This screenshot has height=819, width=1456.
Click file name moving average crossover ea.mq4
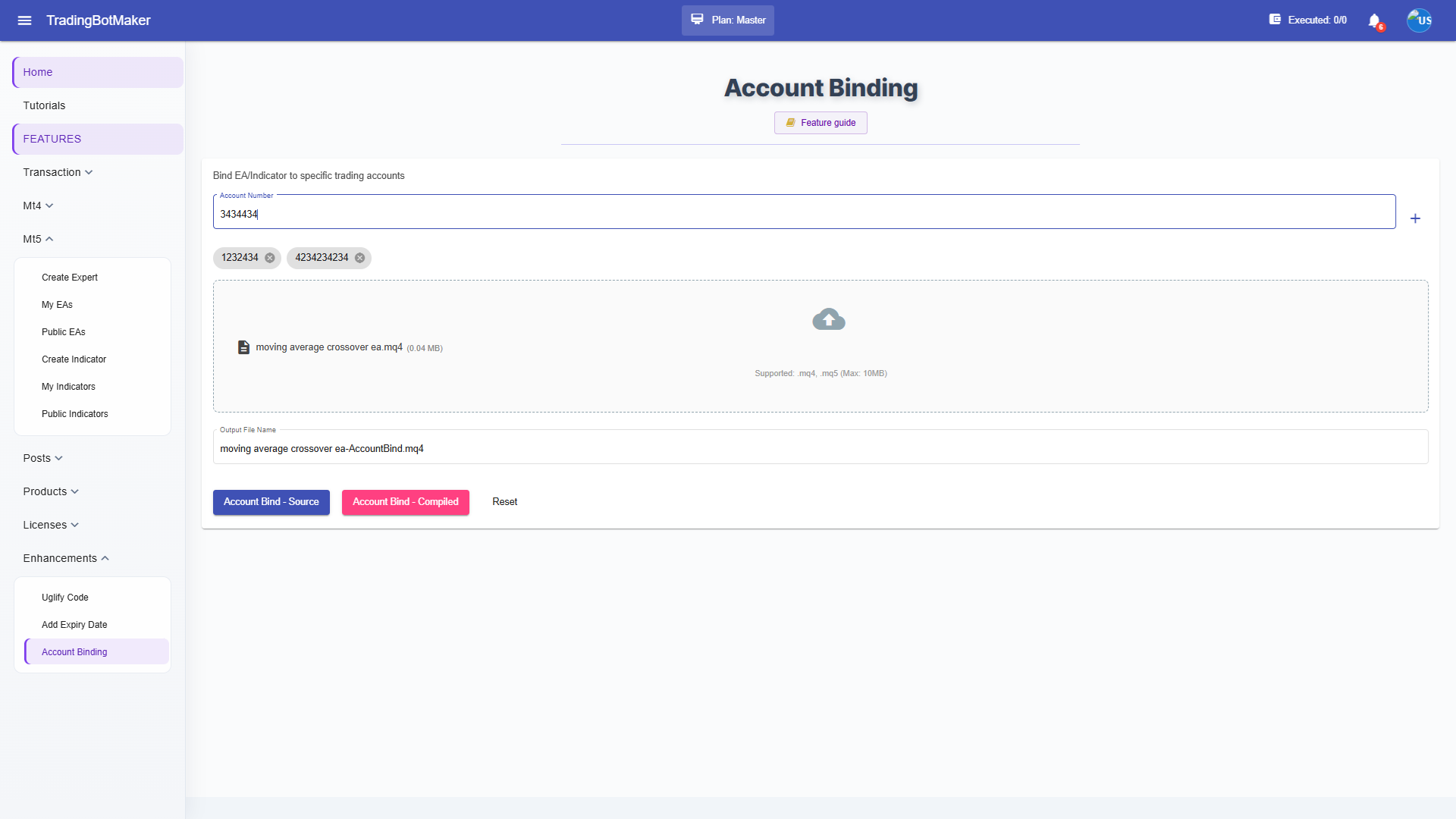point(329,347)
